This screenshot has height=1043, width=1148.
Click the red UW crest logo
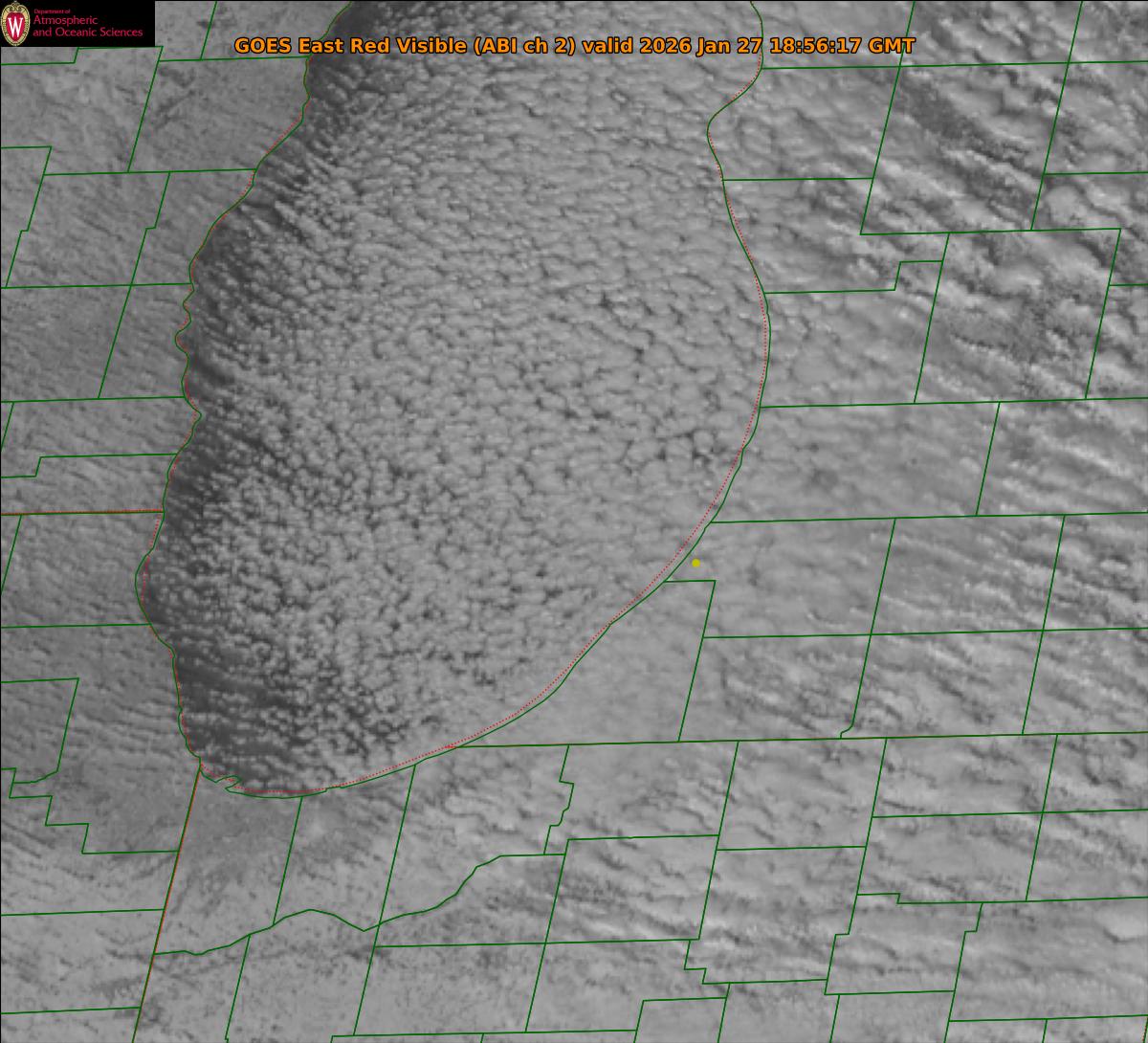click(16, 24)
